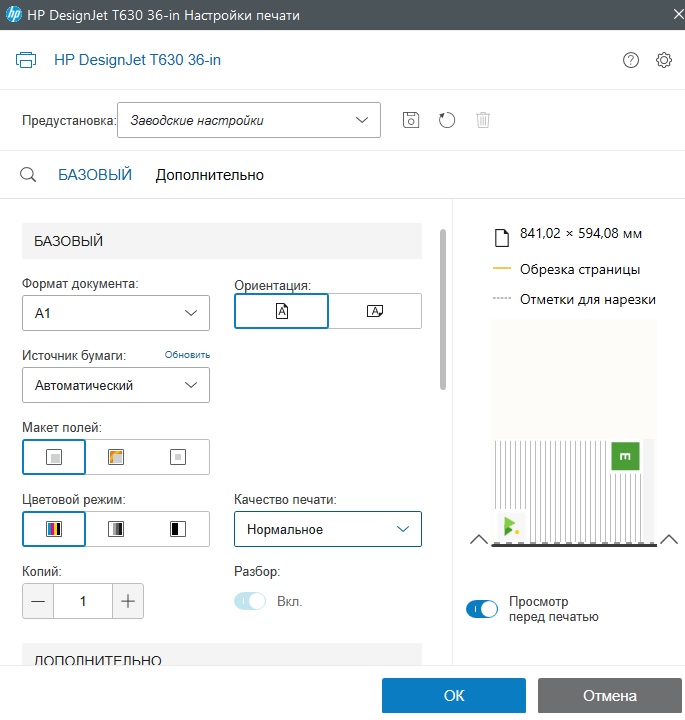
Task: Select grayscale print mode
Action: coord(116,529)
